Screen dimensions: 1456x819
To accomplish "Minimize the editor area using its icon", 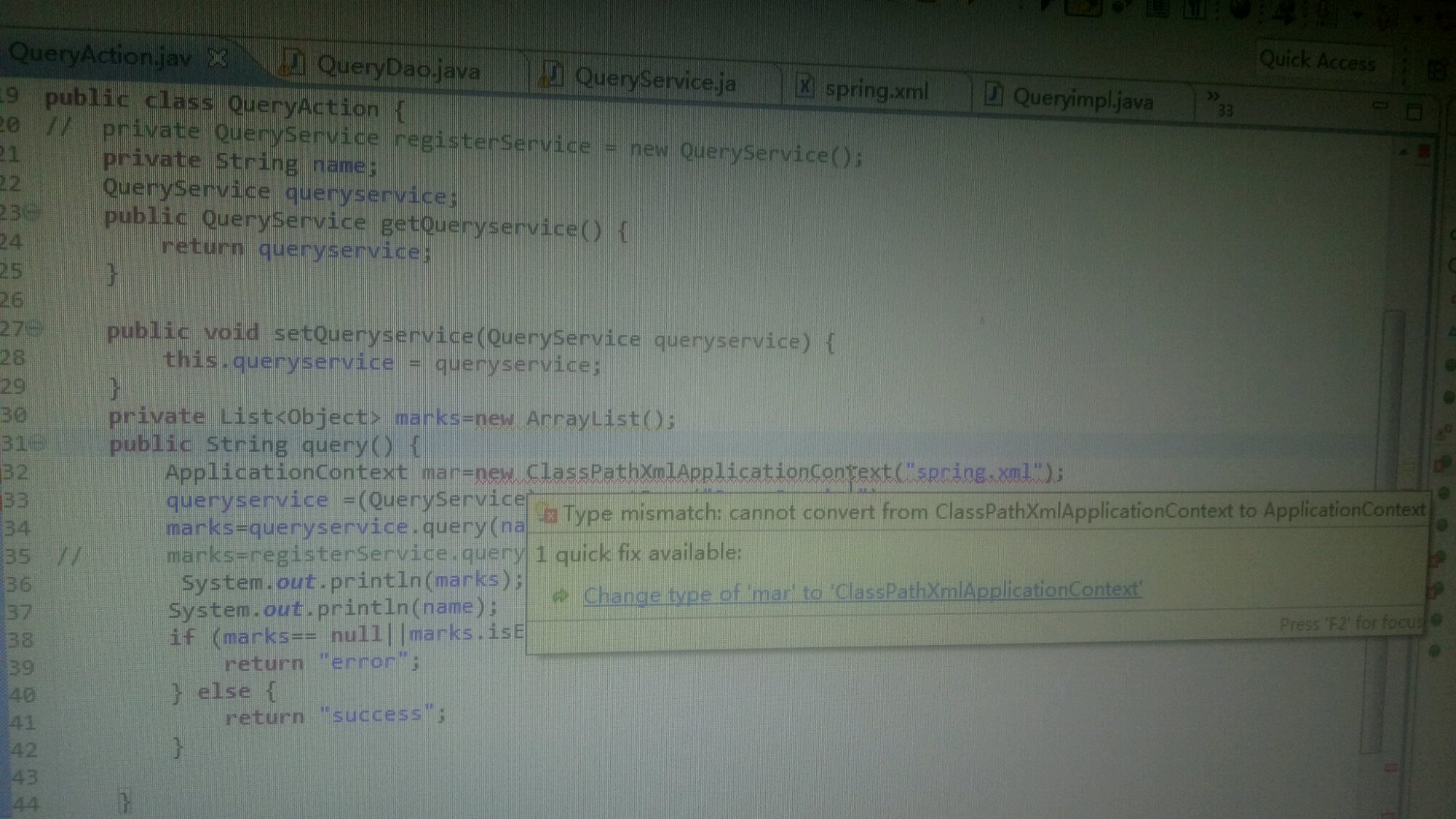I will 1380,106.
